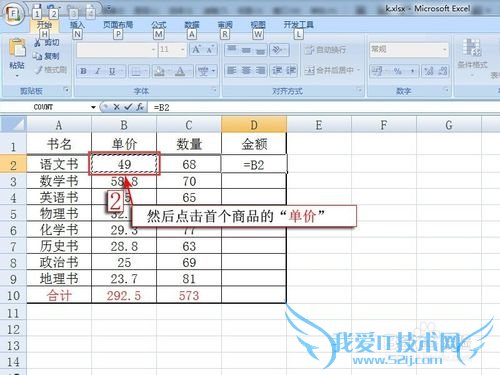Viewport: 500px width, 375px height.
Task: Open the round Office button menu
Action: point(13,14)
